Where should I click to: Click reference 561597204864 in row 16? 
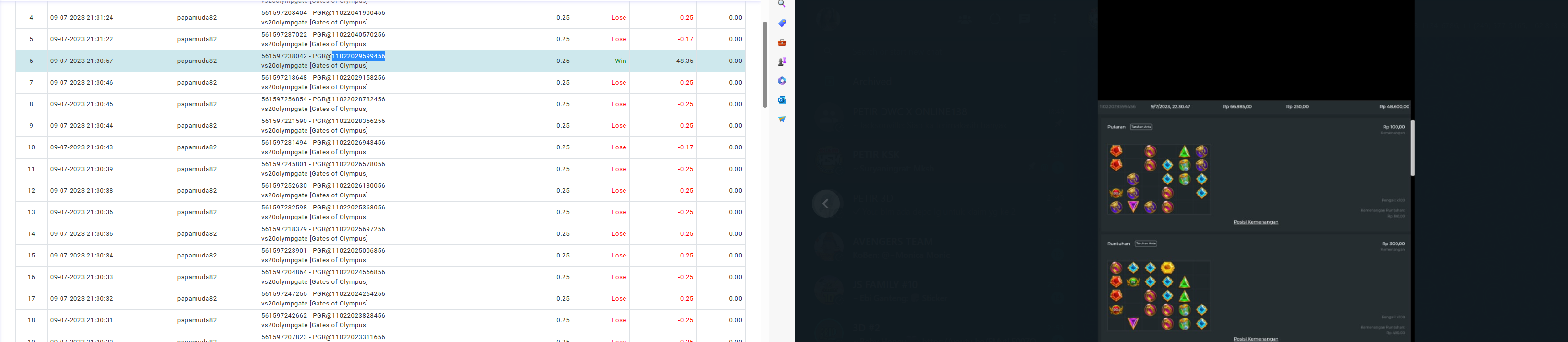click(284, 272)
